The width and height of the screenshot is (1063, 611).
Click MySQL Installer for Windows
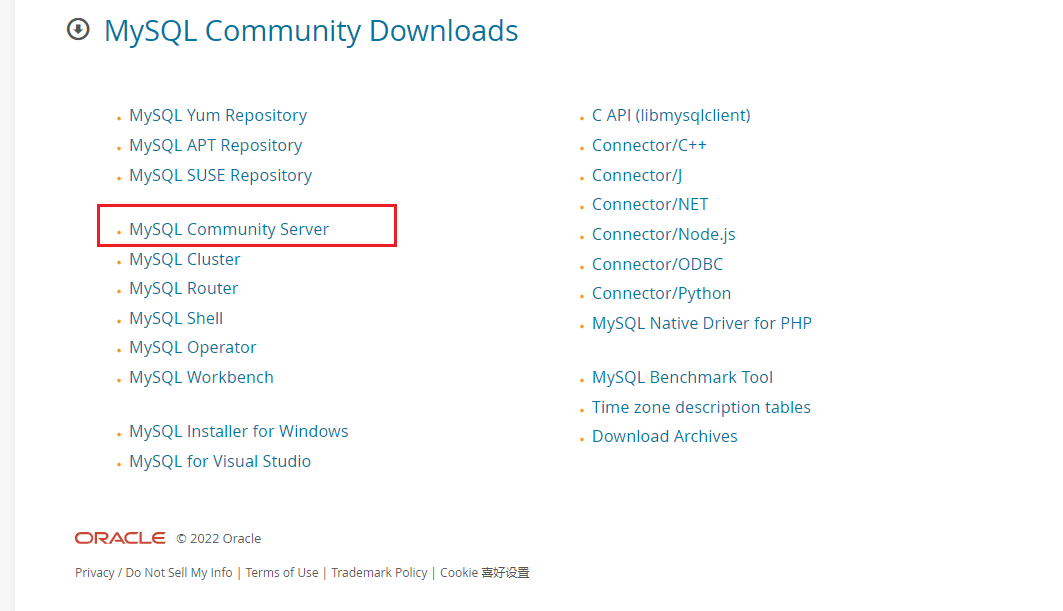(x=239, y=431)
